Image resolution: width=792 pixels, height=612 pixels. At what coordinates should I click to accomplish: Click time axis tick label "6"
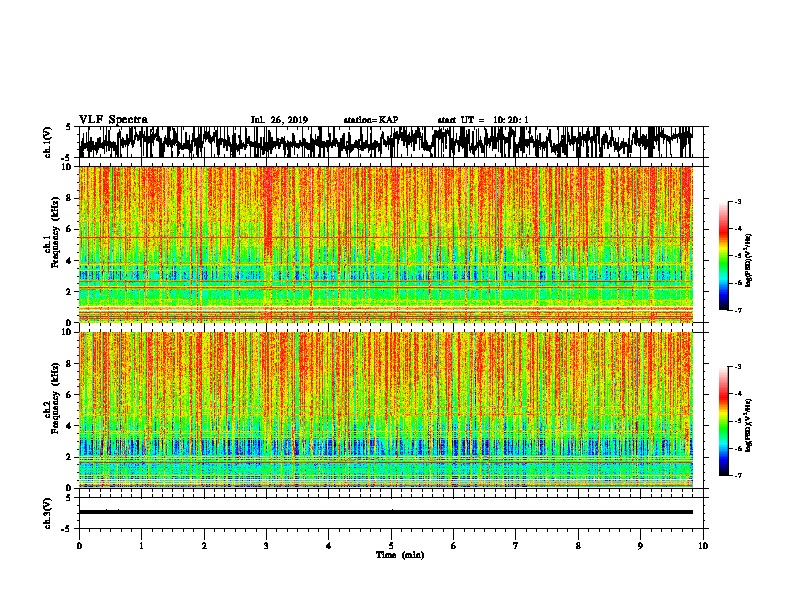point(453,546)
